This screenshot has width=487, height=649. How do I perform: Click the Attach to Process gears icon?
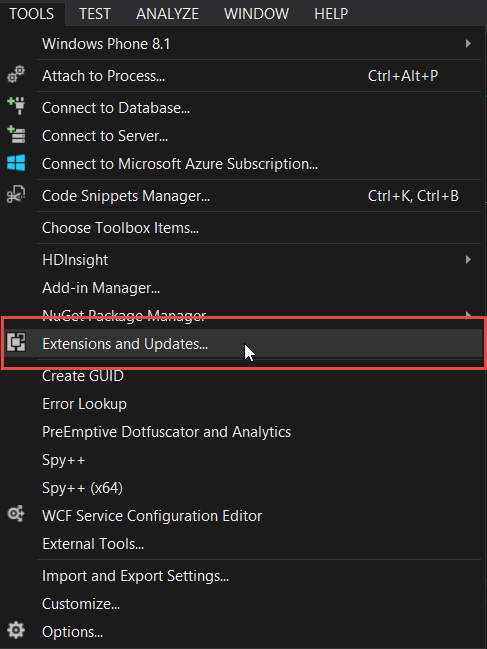(16, 75)
